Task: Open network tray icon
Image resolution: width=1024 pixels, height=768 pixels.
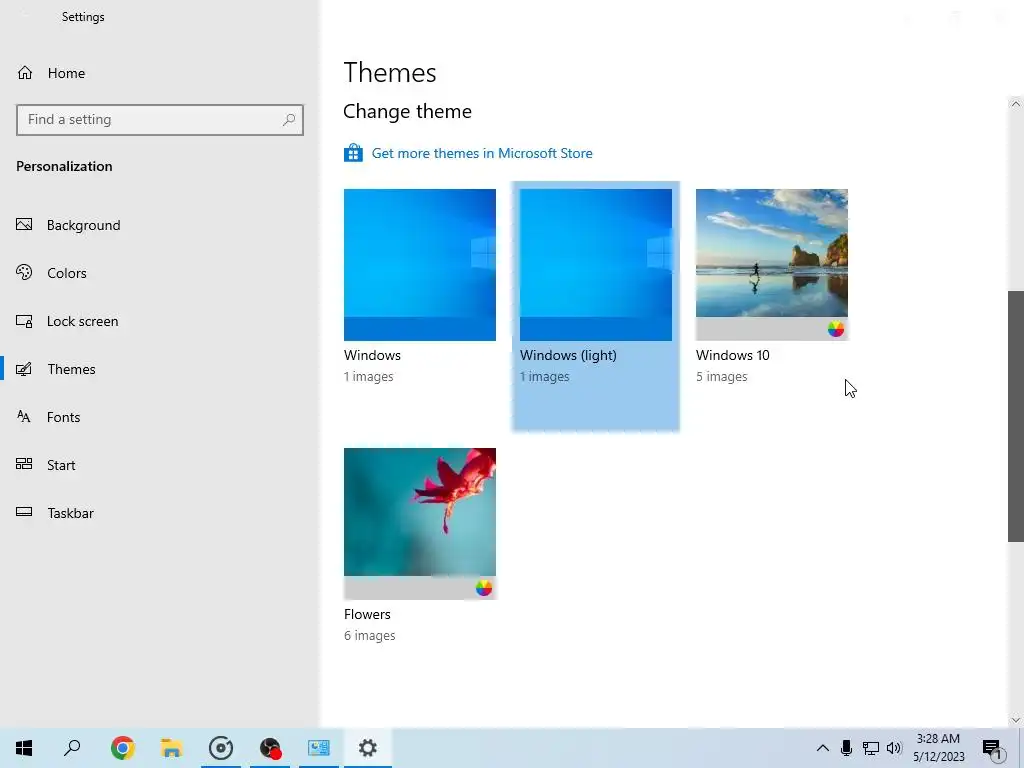Action: coord(871,748)
